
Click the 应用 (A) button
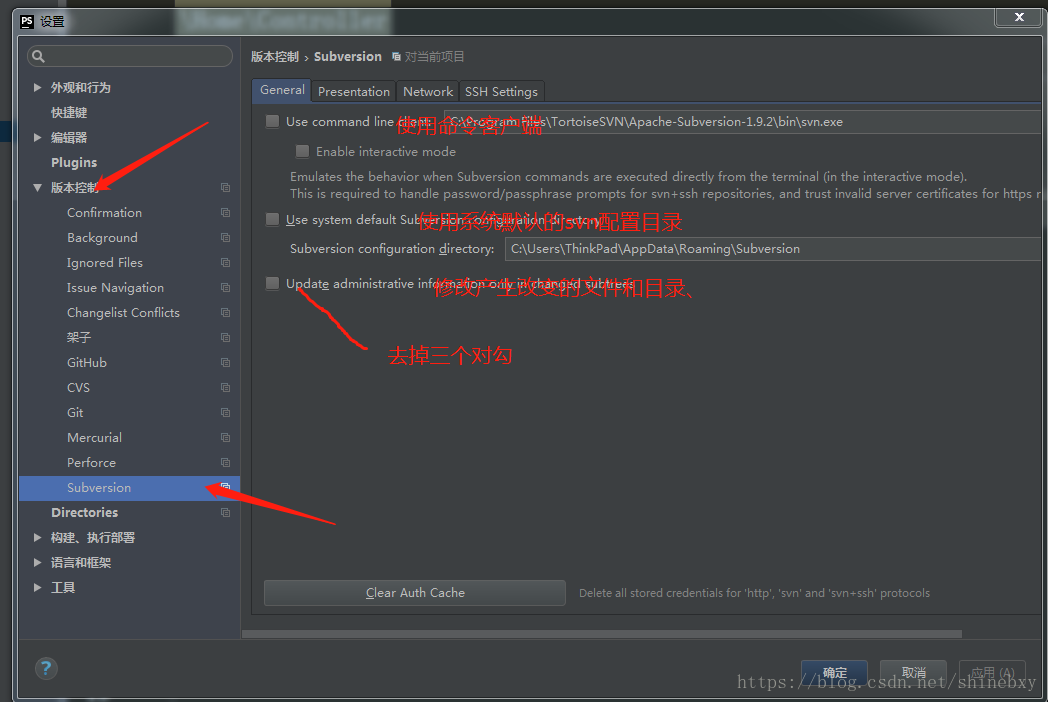pyautogui.click(x=993, y=673)
